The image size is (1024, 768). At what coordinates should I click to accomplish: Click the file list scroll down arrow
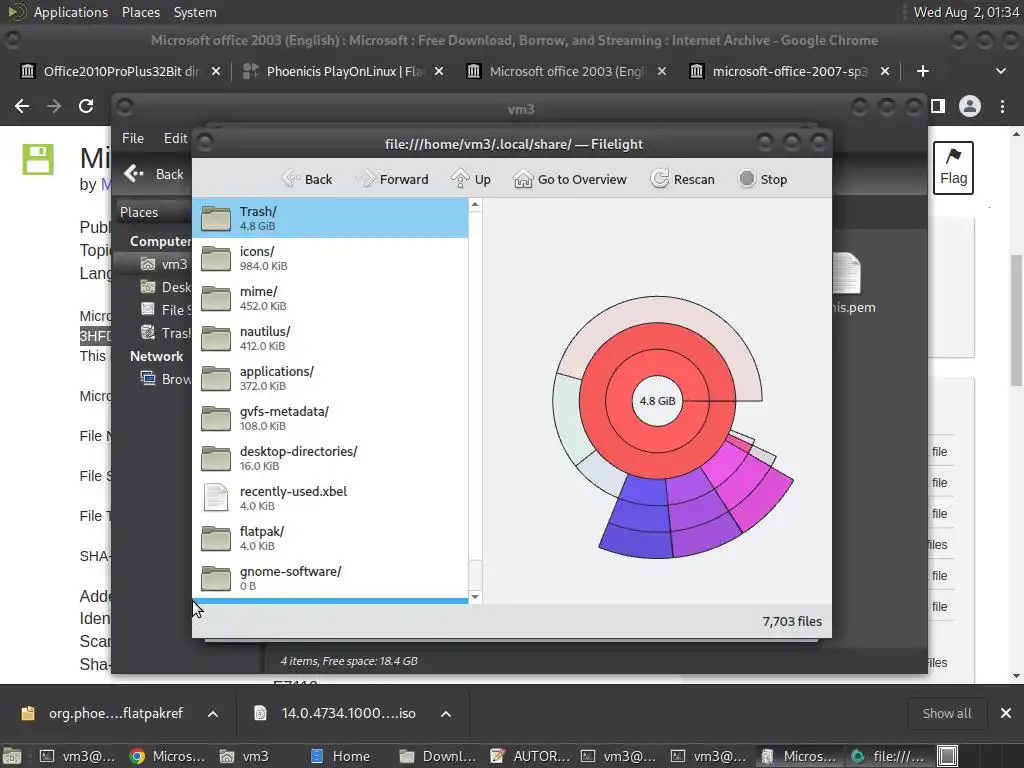click(x=475, y=597)
